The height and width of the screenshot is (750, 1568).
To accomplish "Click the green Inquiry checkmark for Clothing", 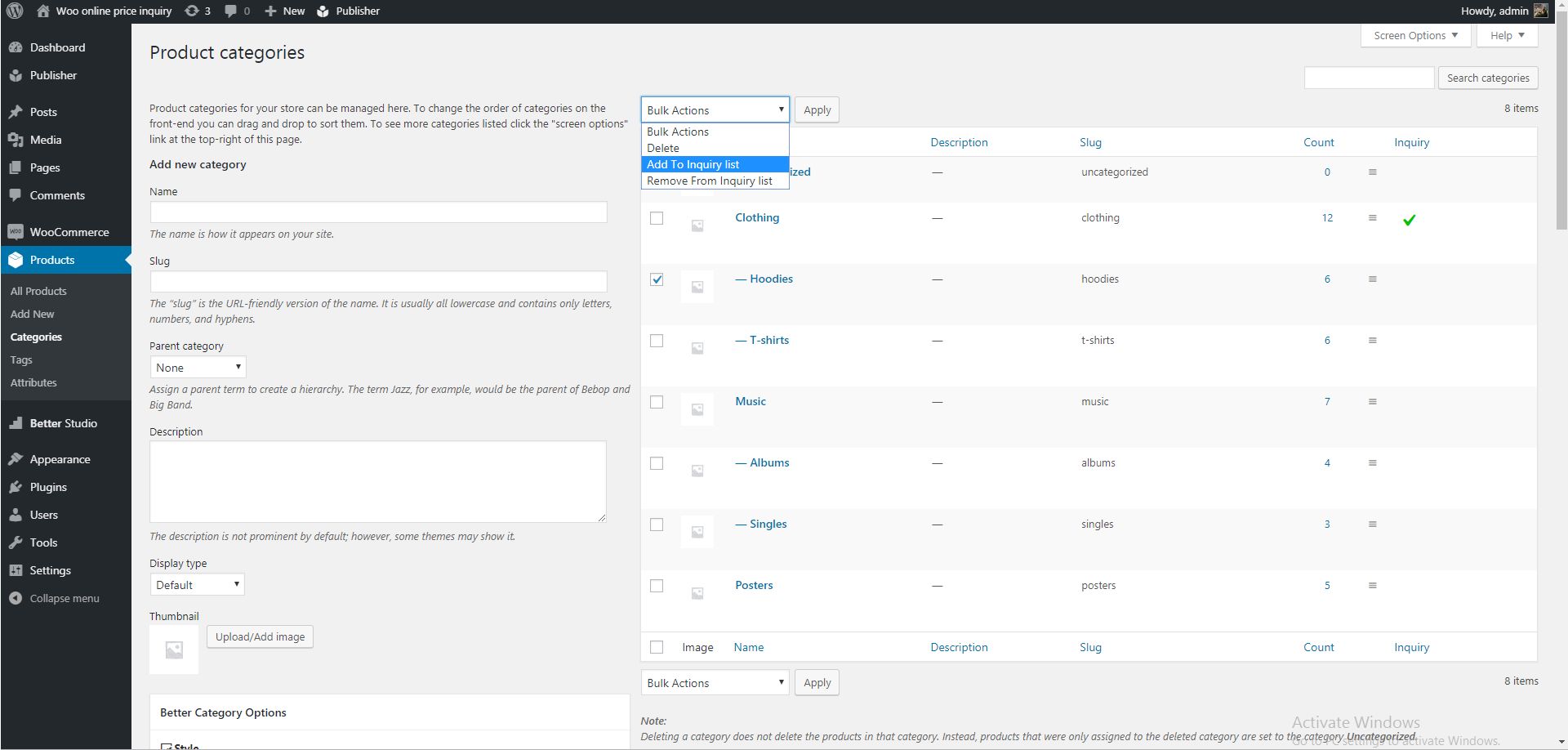I will (x=1409, y=220).
